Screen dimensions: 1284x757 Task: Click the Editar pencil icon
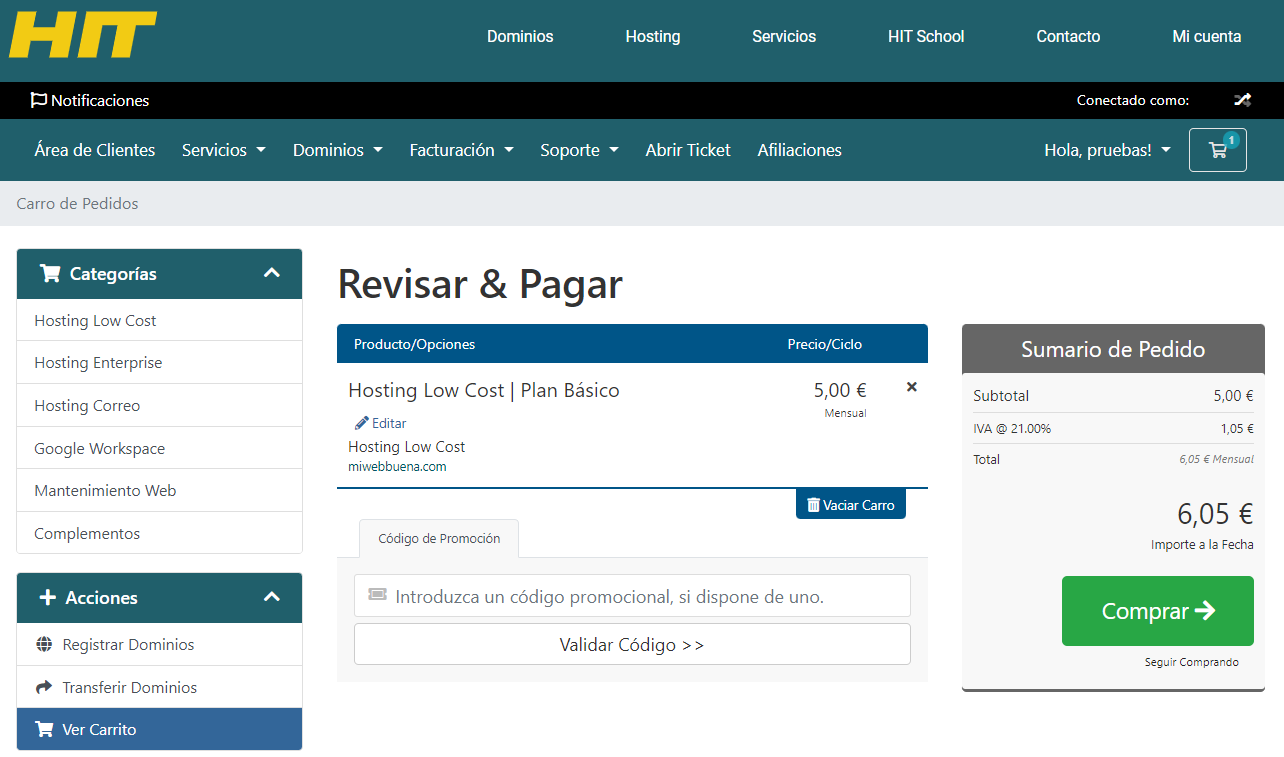361,423
